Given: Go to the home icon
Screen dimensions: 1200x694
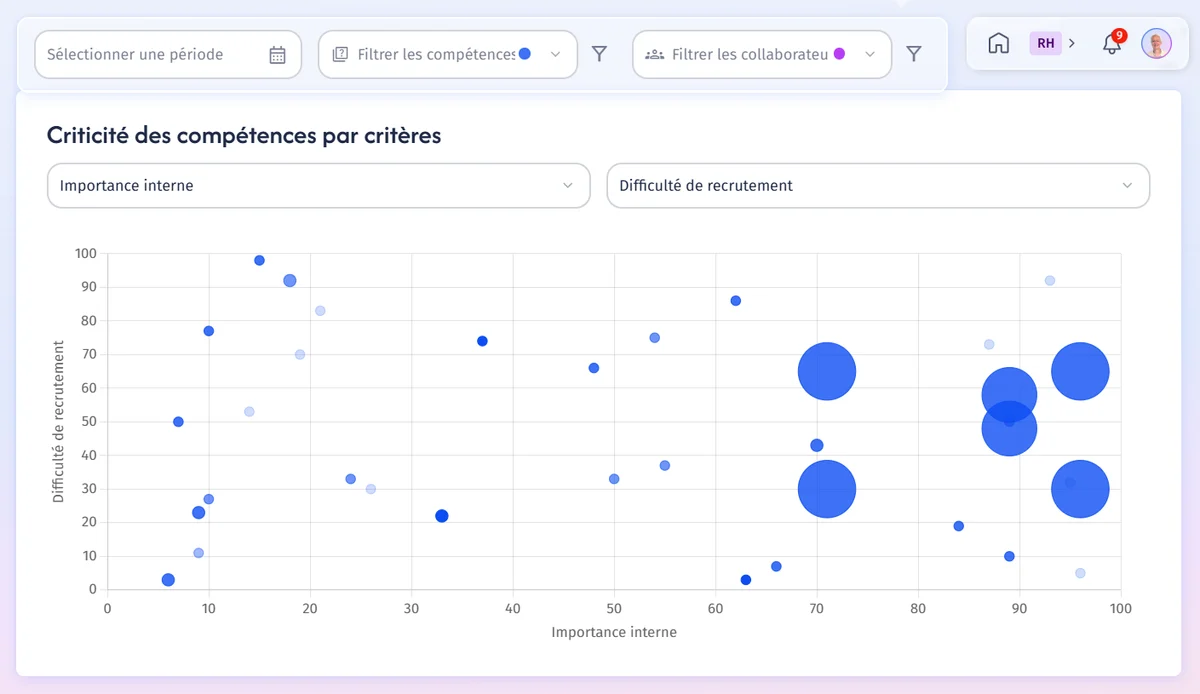Looking at the screenshot, I should [x=998, y=43].
